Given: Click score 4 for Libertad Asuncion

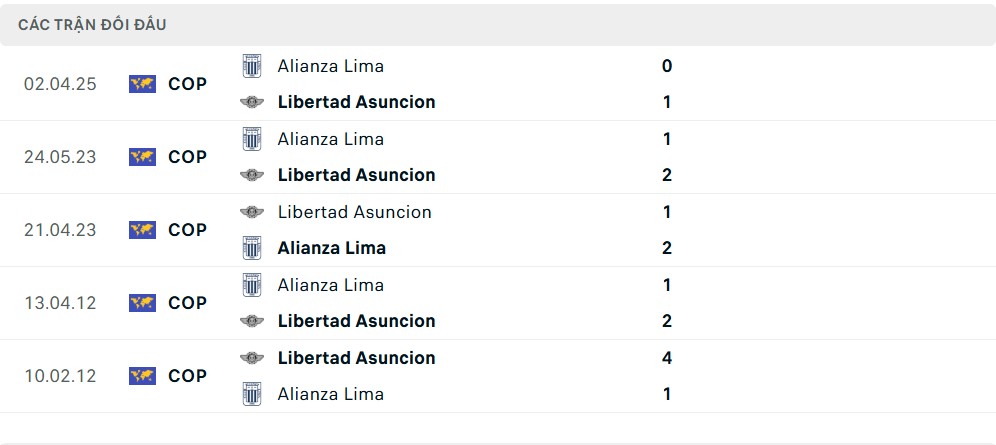Looking at the screenshot, I should point(666,358).
